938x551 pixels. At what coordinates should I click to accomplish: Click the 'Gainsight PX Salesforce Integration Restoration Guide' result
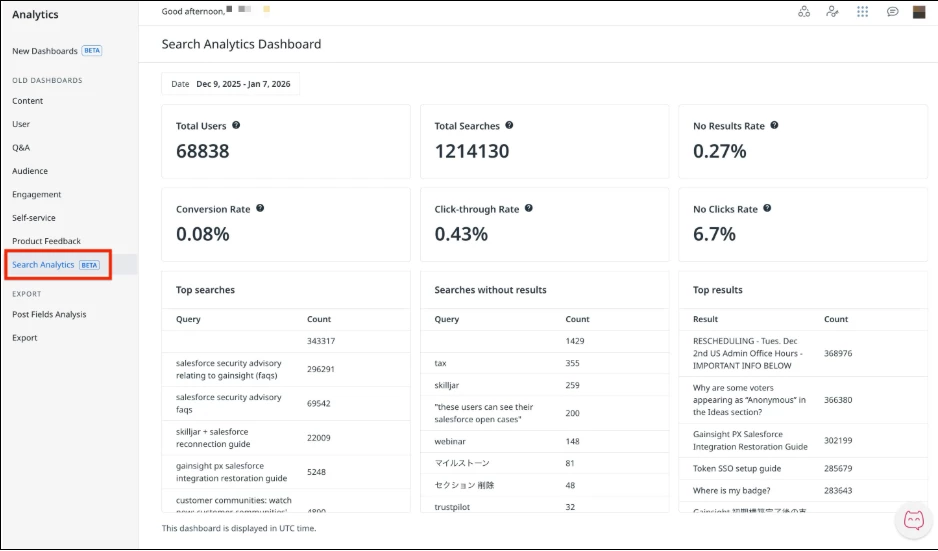(750, 440)
